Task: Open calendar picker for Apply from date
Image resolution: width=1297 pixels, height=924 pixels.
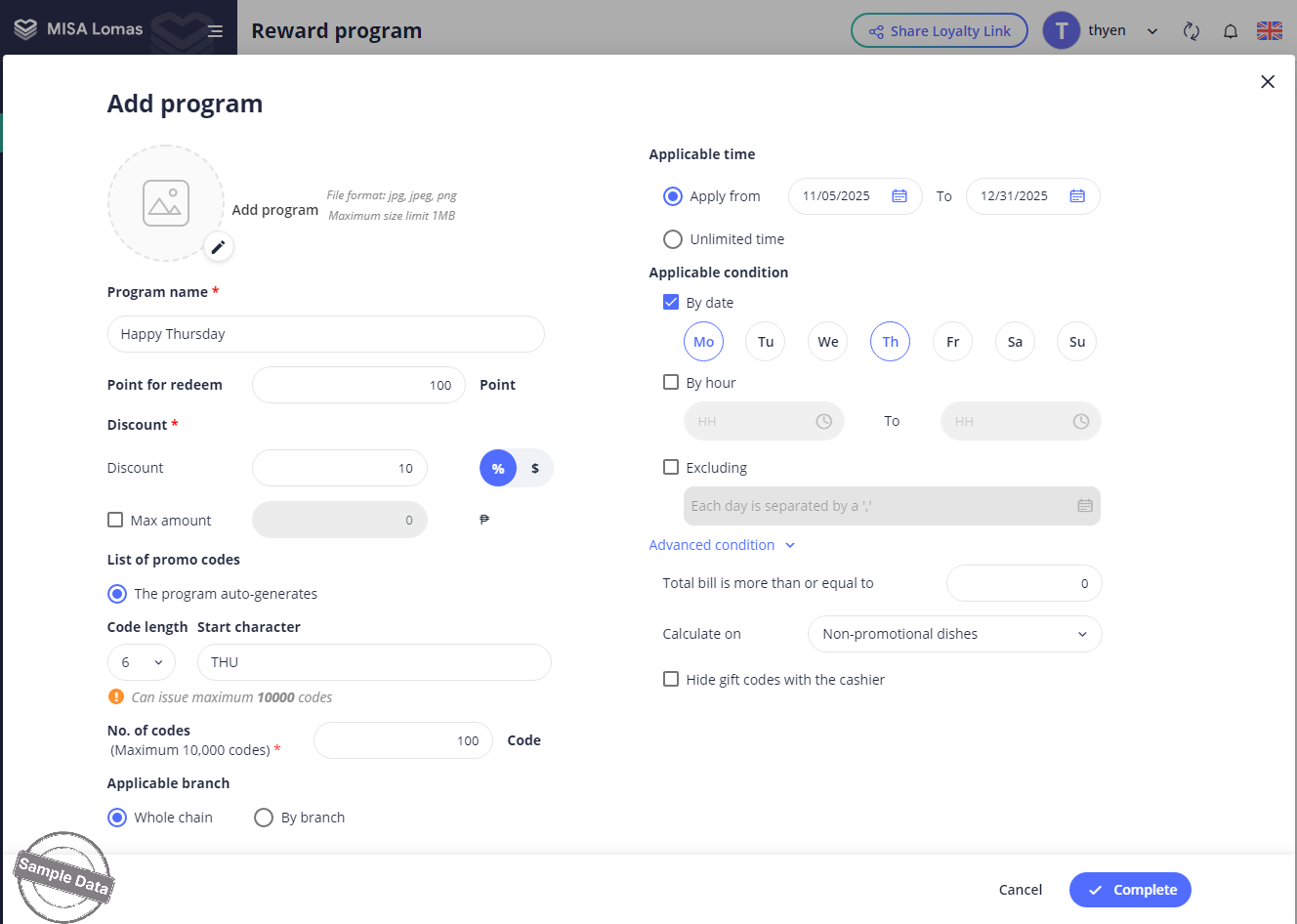Action: point(900,196)
